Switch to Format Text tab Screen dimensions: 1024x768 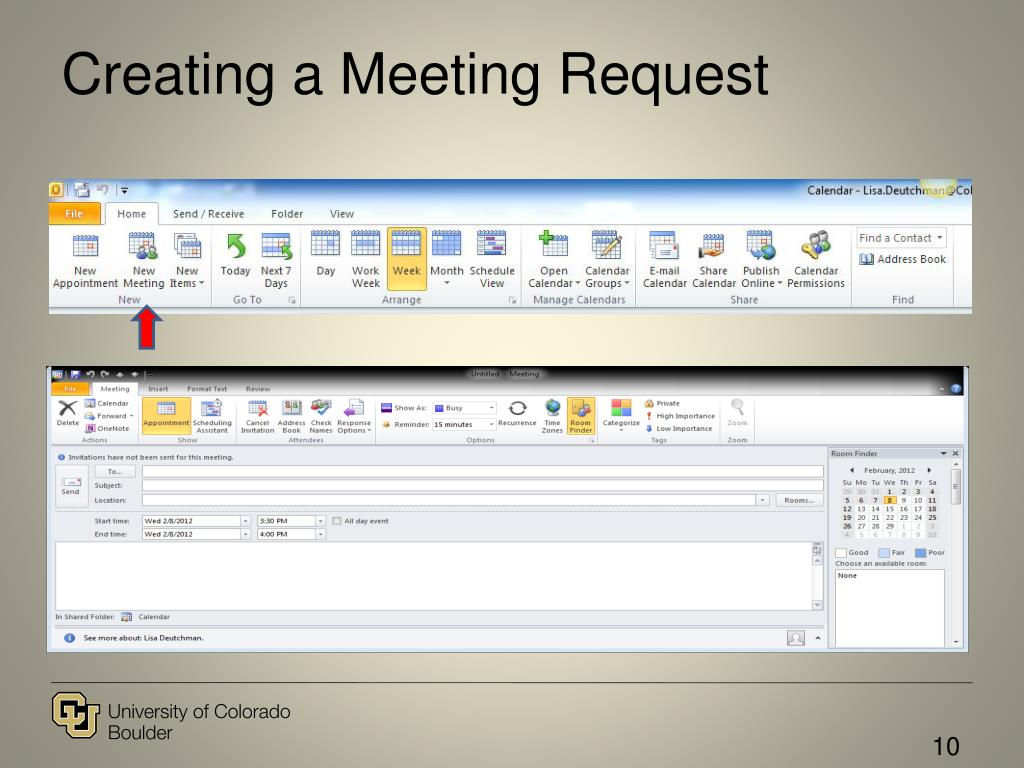207,389
